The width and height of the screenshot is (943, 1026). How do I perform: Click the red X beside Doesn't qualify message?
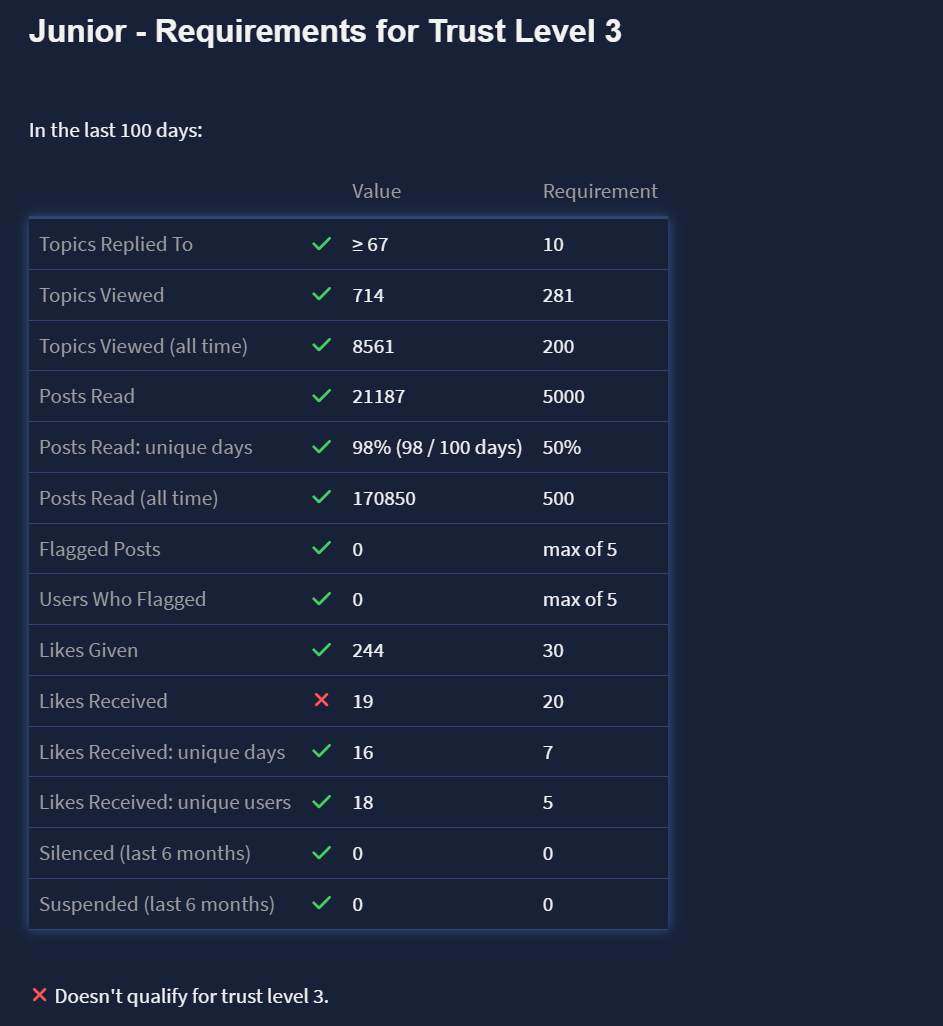coord(40,995)
